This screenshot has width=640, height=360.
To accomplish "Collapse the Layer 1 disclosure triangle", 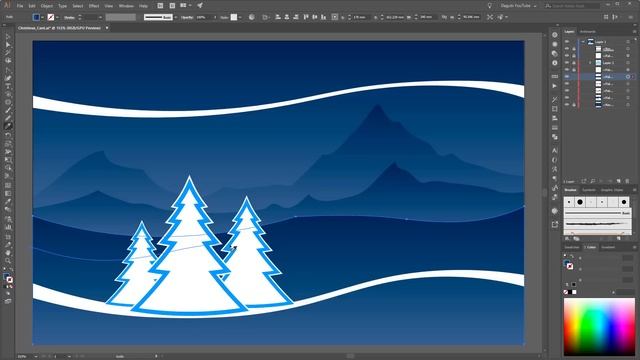I will click(583, 42).
